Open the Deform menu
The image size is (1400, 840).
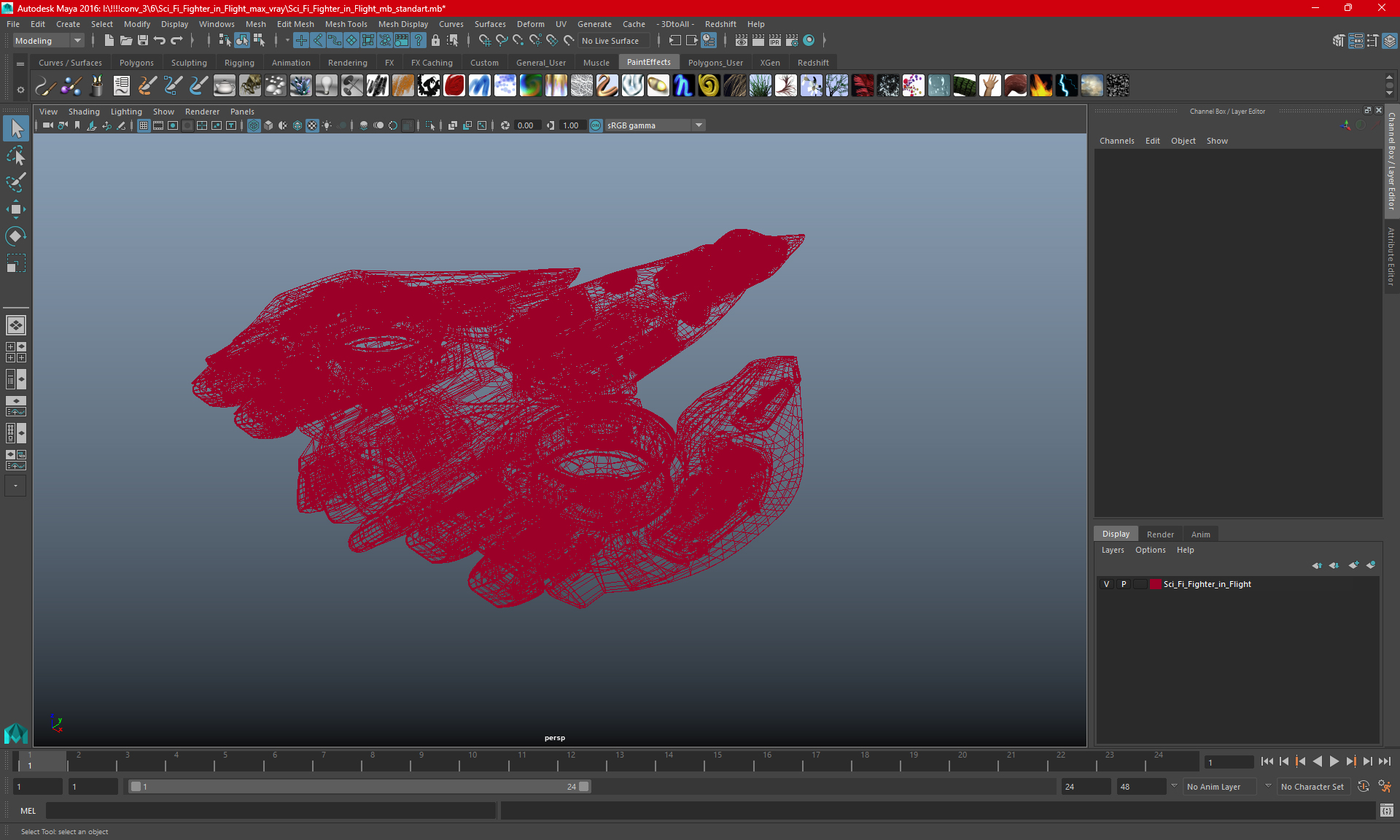coord(530,24)
